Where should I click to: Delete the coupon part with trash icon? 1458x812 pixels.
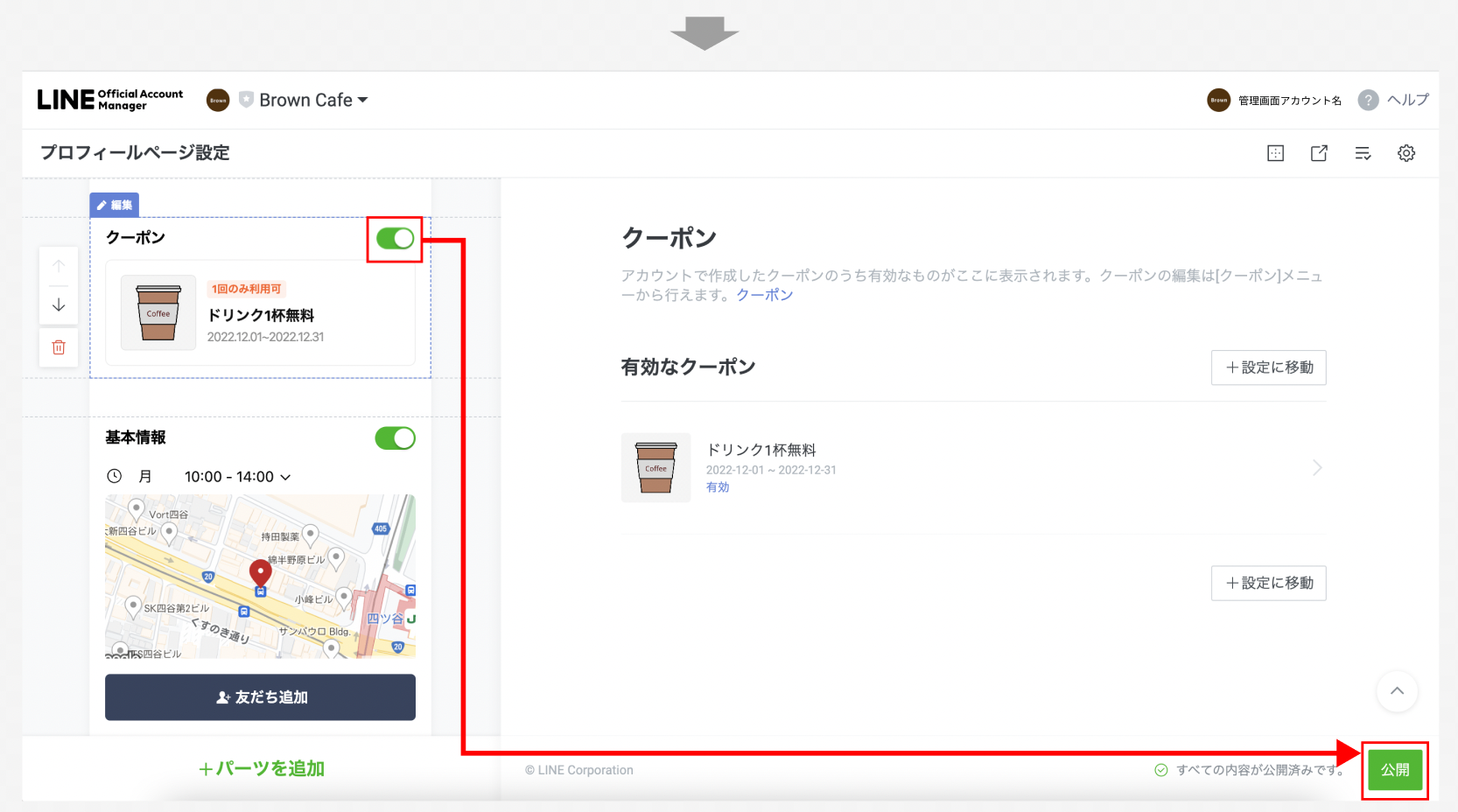(x=59, y=347)
